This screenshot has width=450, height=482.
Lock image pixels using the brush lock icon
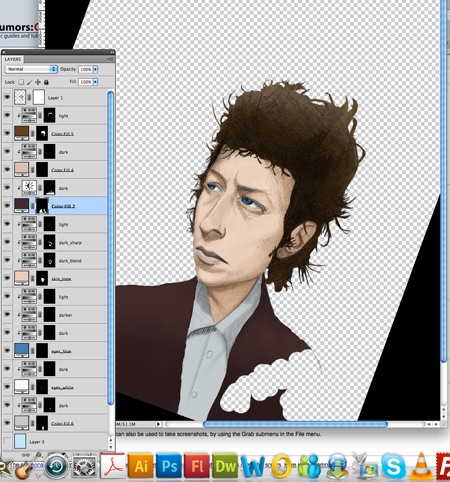coord(30,82)
